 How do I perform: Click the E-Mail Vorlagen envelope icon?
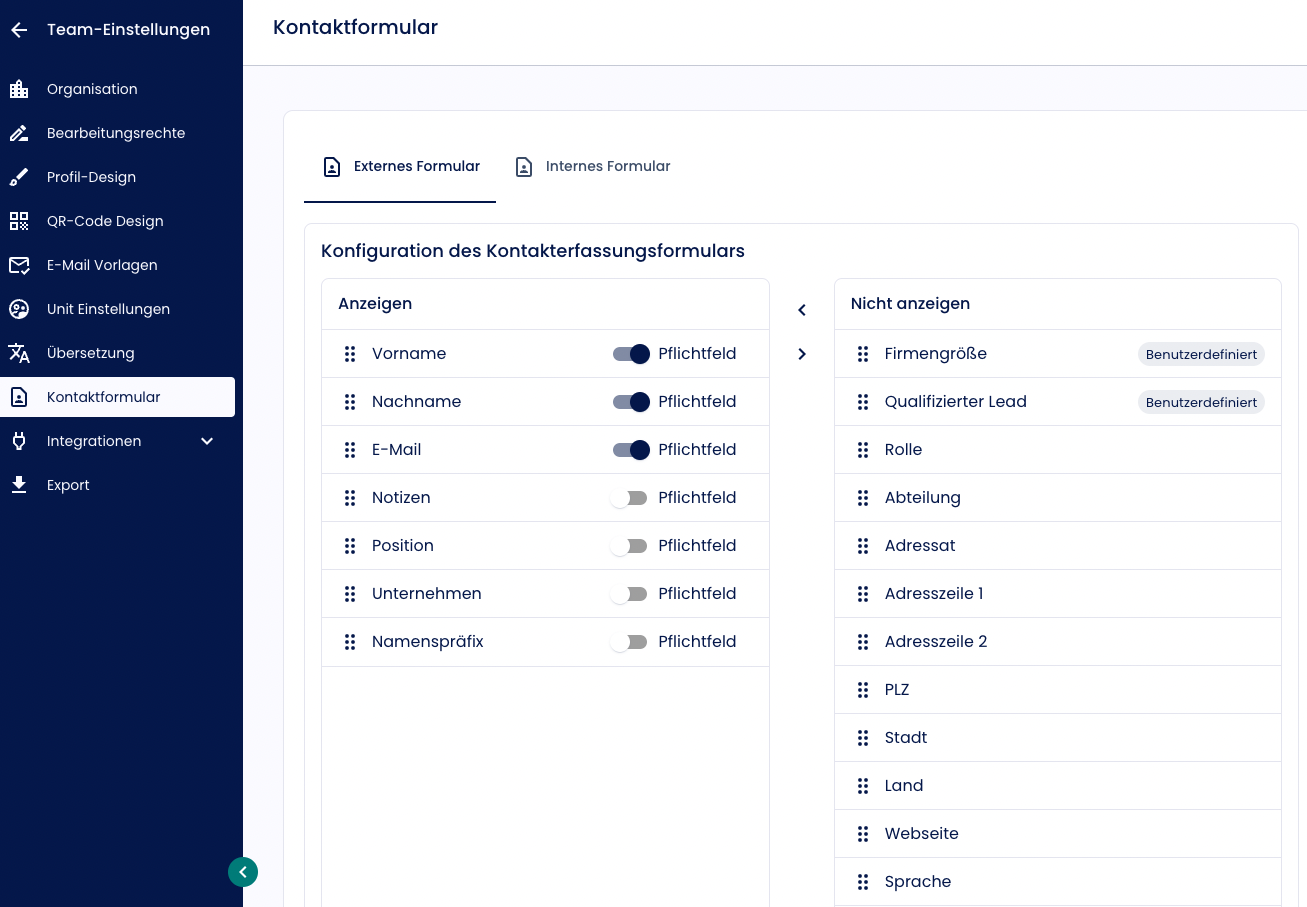click(x=19, y=265)
